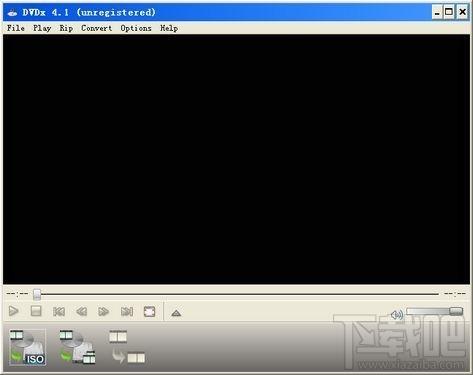Click the rip DVD to video files icon
This screenshot has height=375, width=473.
click(78, 347)
